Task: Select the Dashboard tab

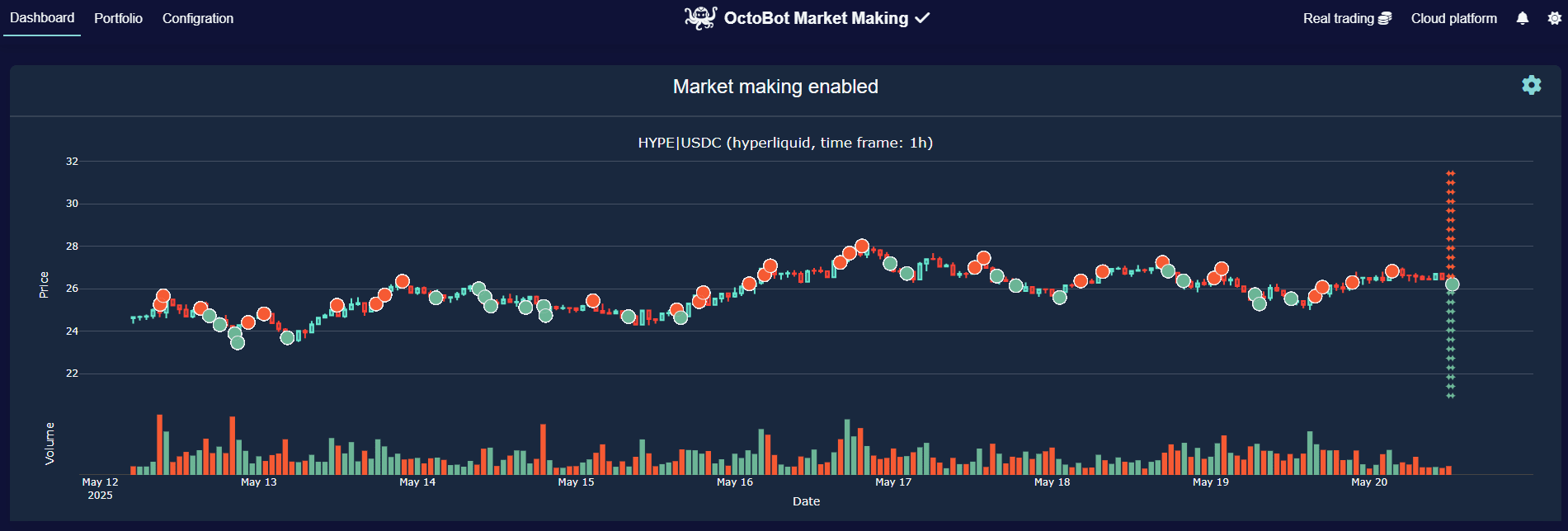Action: tap(41, 17)
